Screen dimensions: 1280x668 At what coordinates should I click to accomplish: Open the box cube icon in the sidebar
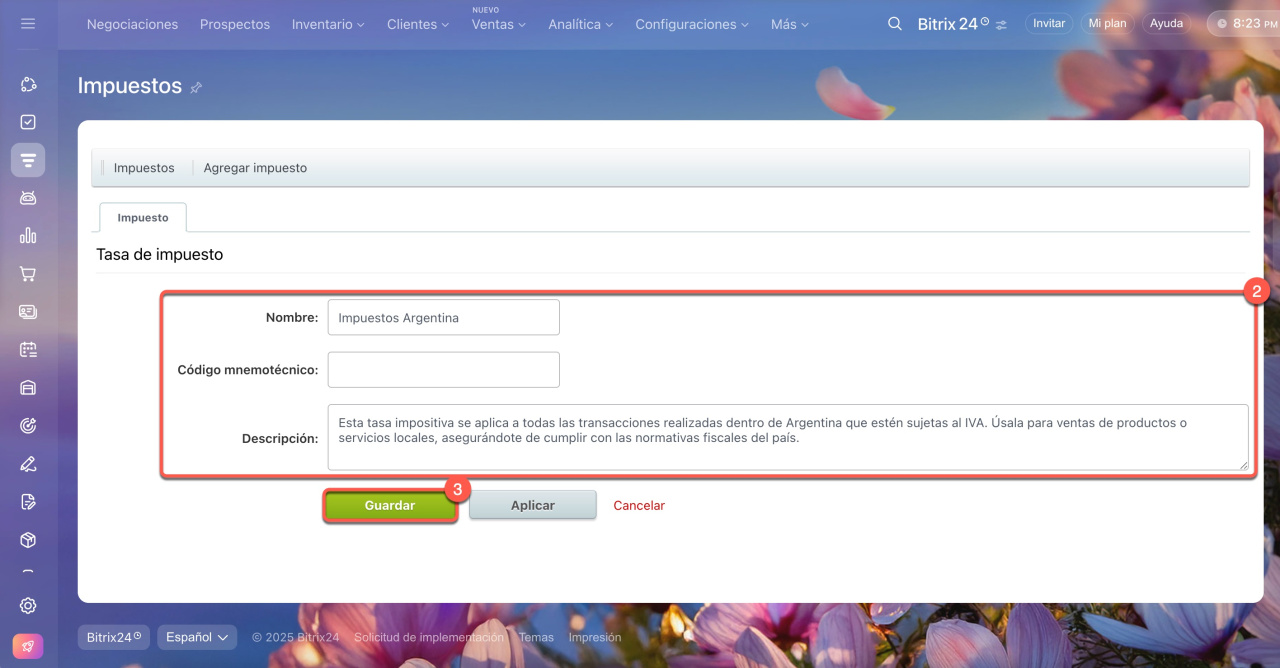pos(28,540)
